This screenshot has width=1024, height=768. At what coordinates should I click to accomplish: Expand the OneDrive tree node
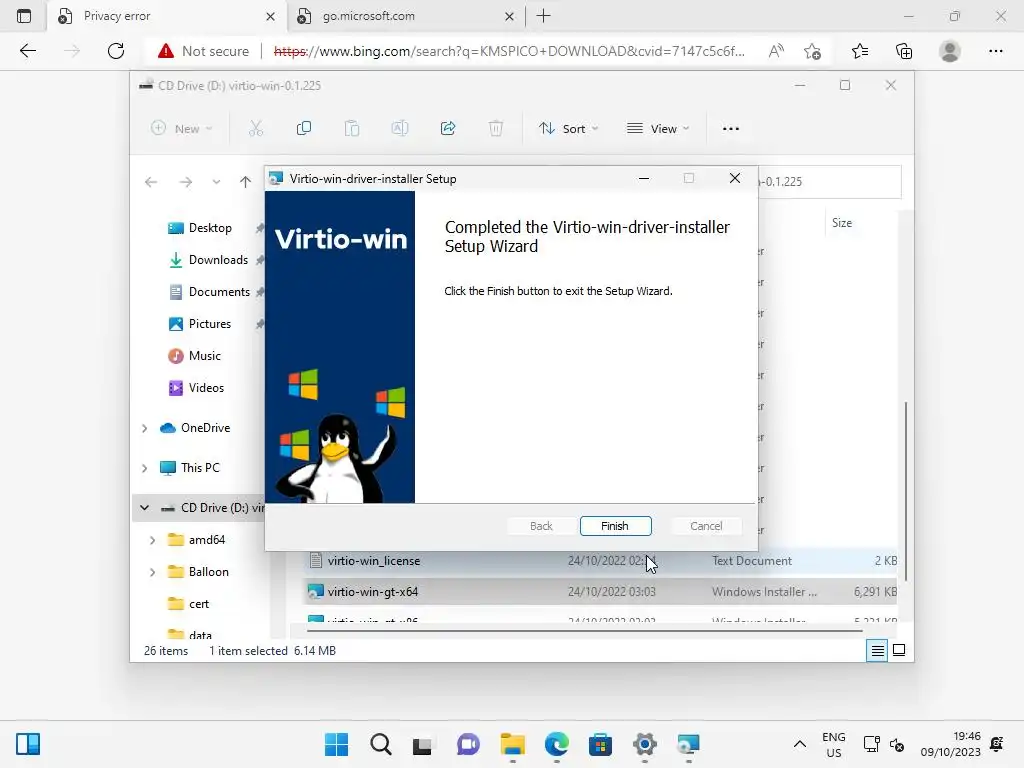click(x=144, y=428)
